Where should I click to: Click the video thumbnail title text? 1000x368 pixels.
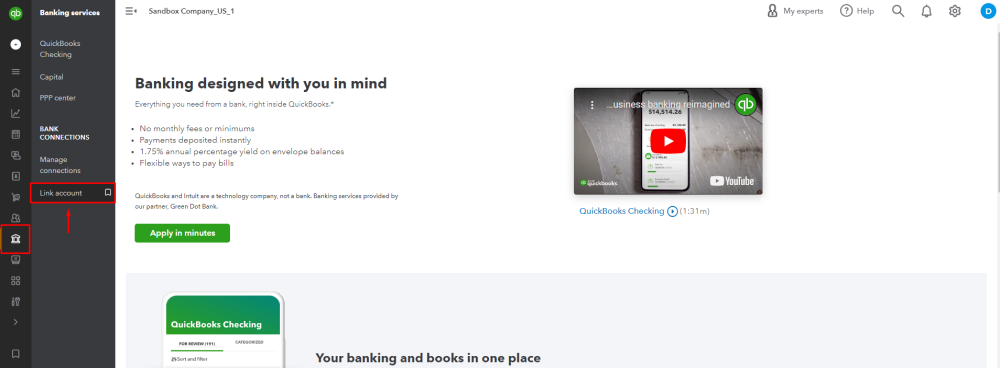coord(668,105)
